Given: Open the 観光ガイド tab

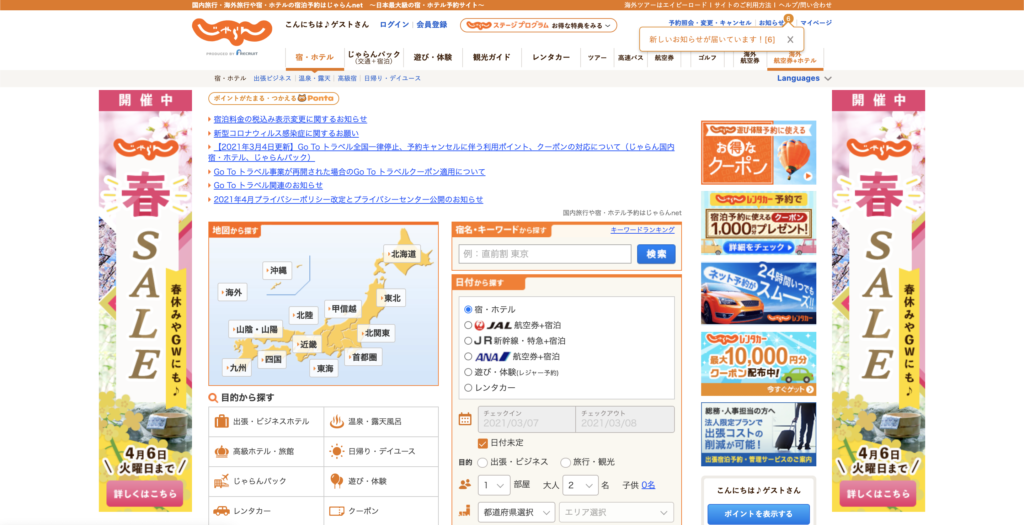Looking at the screenshot, I should 492,57.
